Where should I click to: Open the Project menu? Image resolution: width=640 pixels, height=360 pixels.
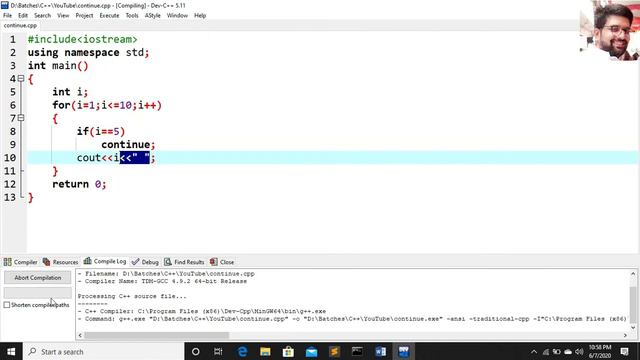point(84,16)
